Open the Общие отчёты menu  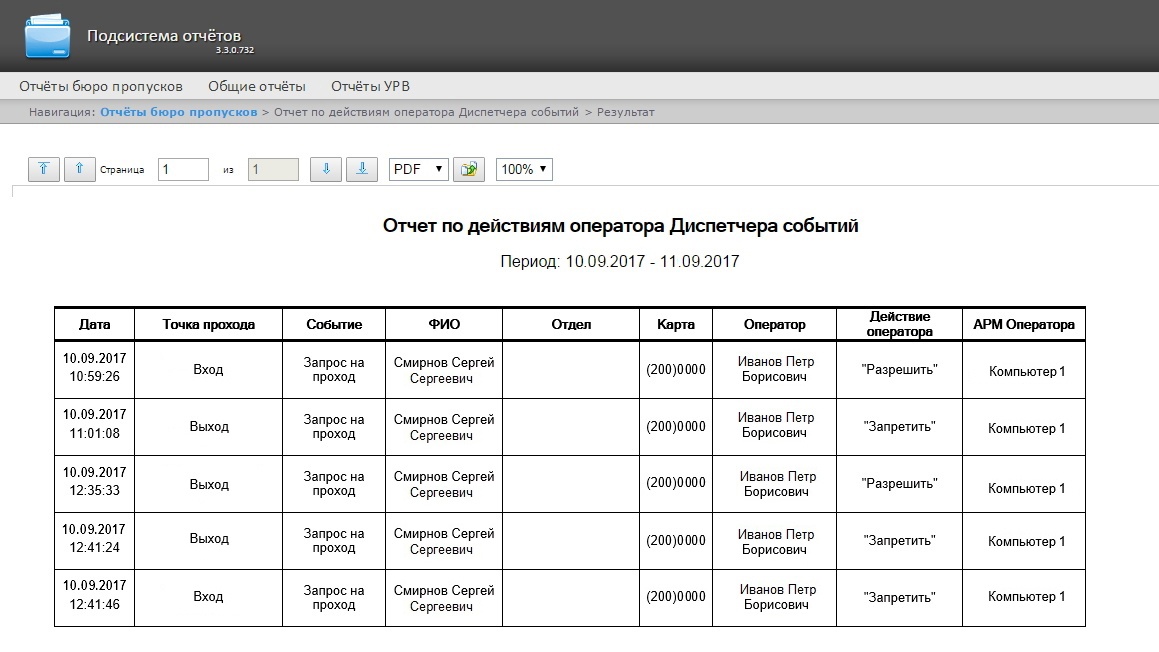tap(257, 86)
